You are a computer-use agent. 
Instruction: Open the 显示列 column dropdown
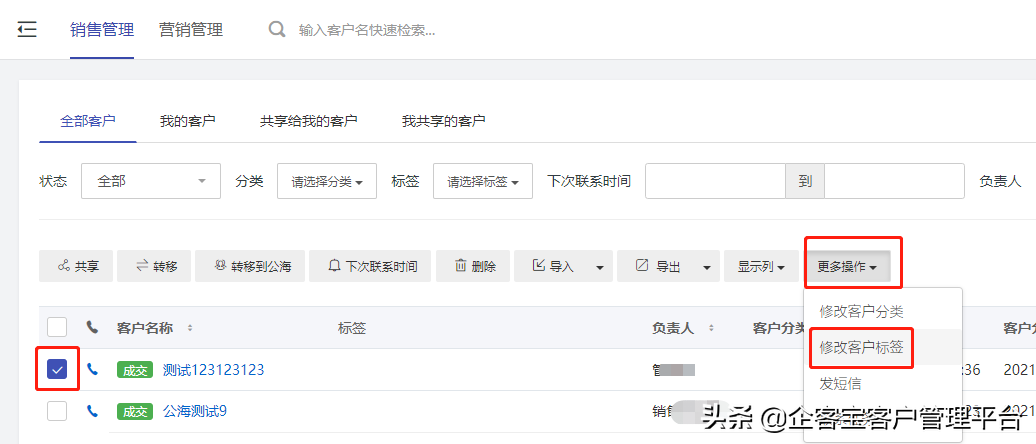tap(761, 266)
